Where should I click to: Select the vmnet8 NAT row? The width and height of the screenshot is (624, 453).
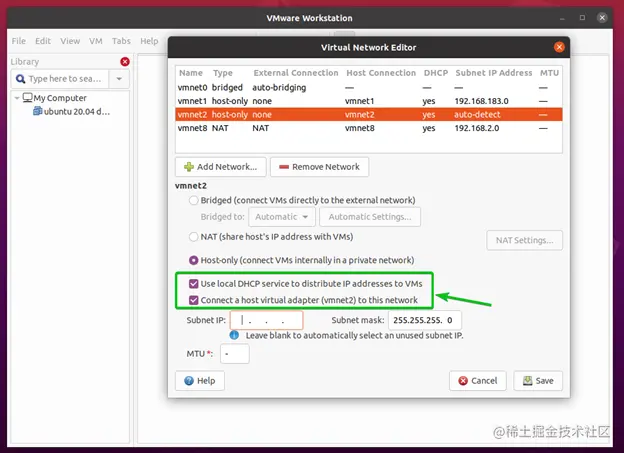point(369,128)
